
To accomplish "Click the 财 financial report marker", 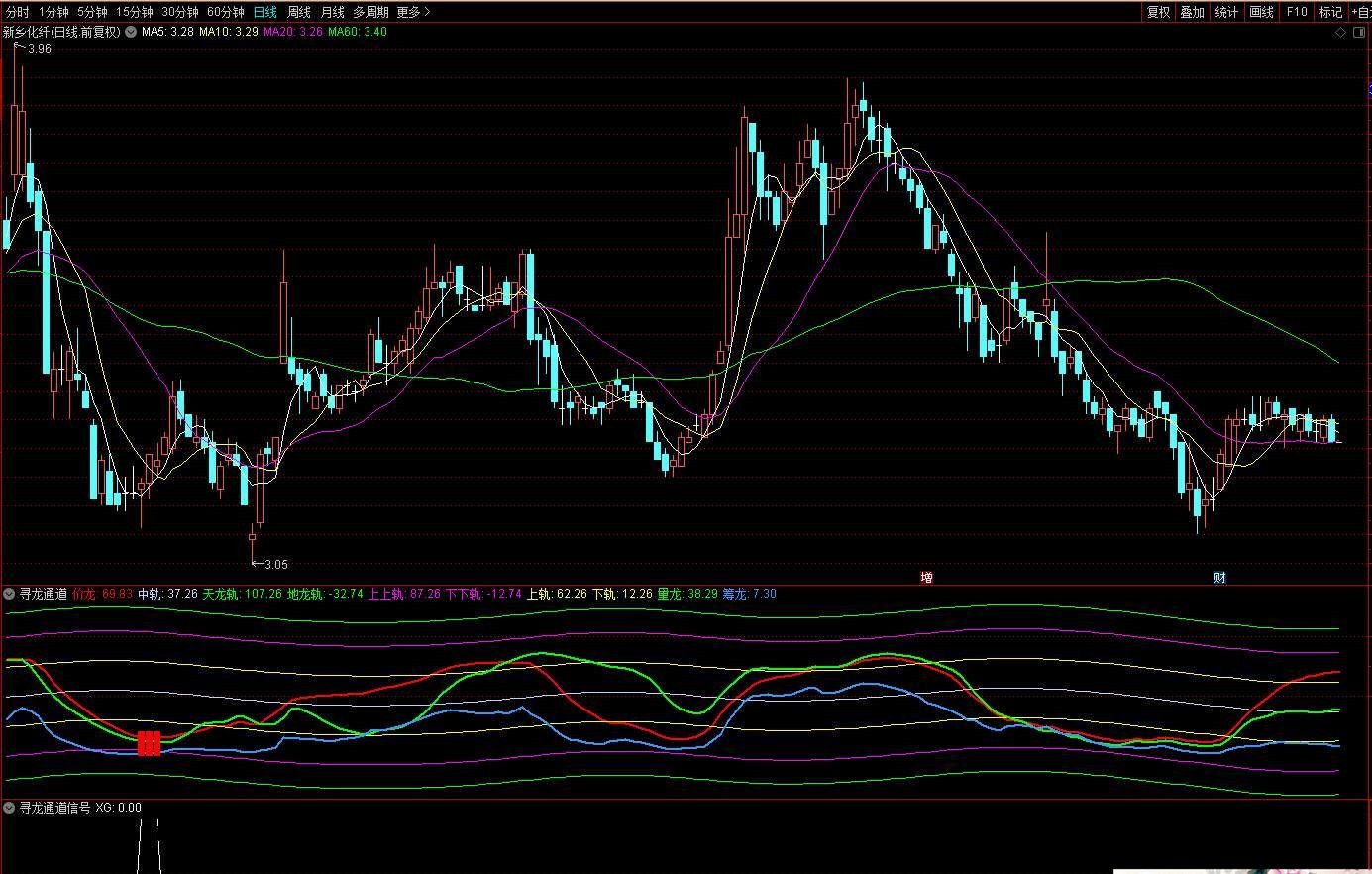I will [x=1219, y=577].
